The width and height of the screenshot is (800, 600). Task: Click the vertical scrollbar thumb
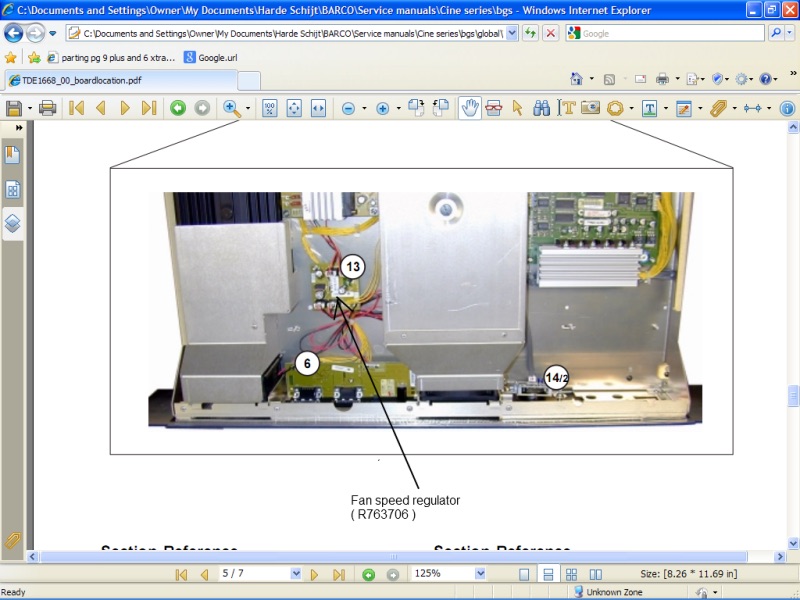793,395
